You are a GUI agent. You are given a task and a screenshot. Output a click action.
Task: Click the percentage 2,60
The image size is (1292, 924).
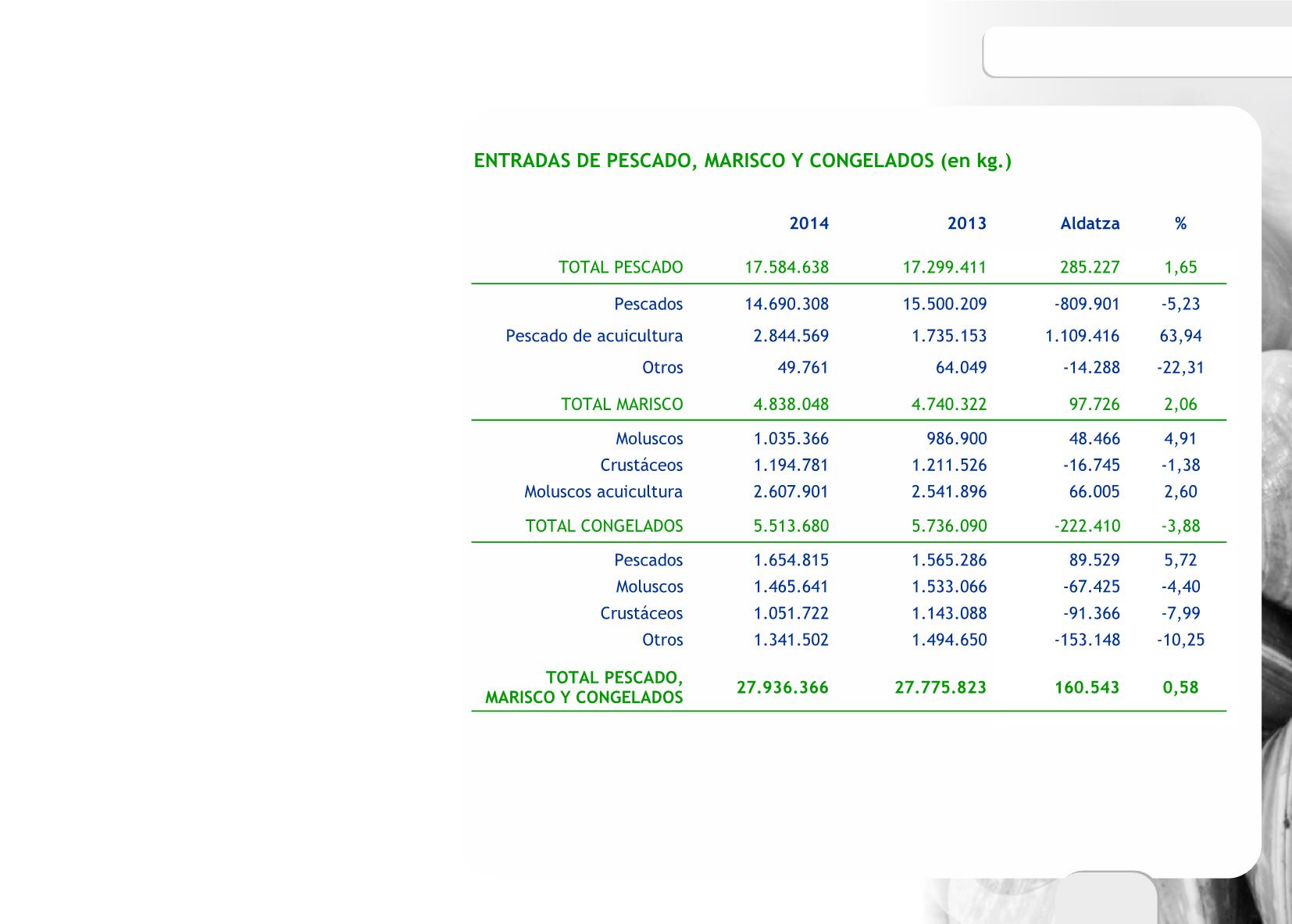point(1180,492)
